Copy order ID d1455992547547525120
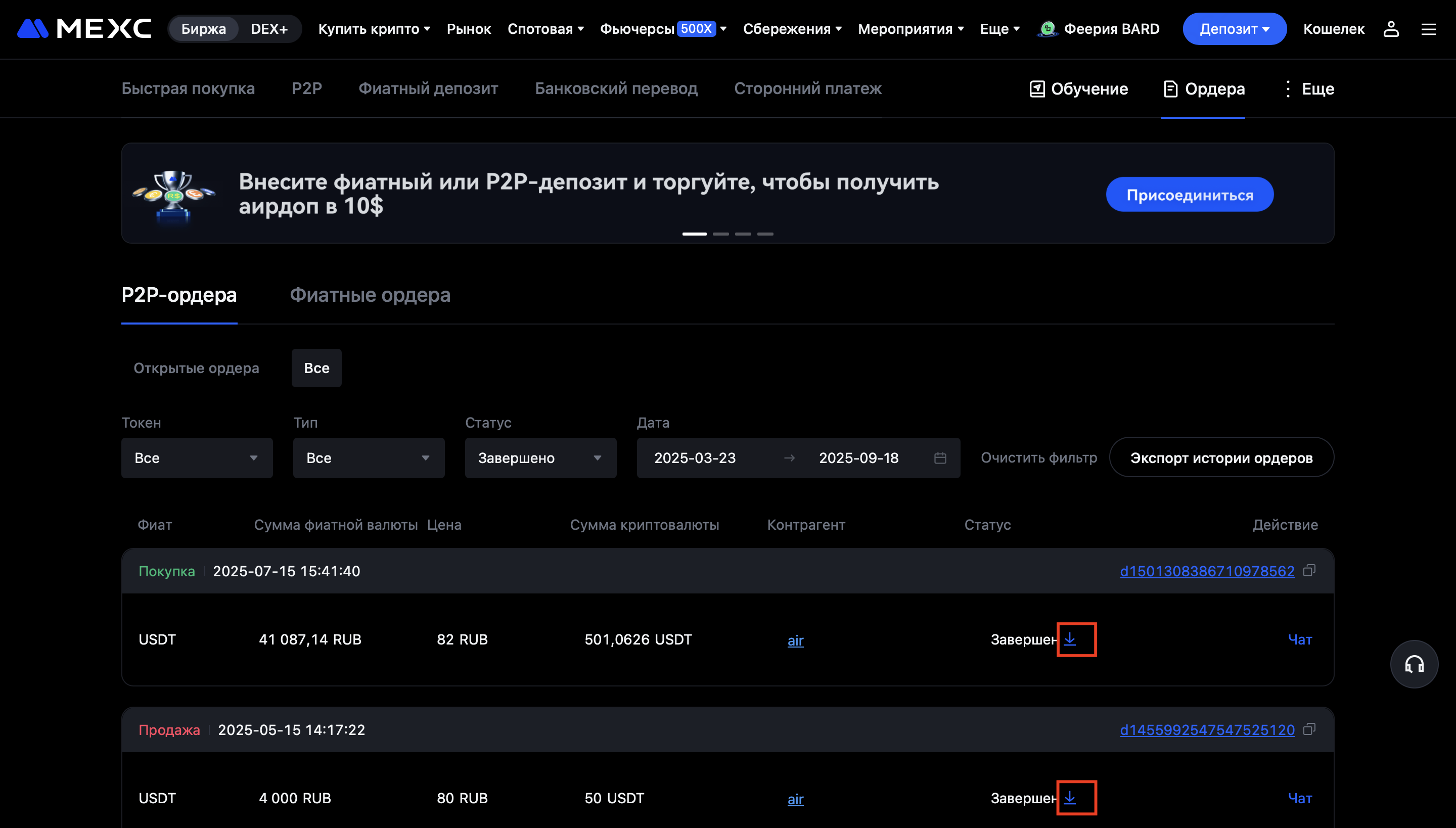The height and width of the screenshot is (828, 1456). click(x=1309, y=729)
